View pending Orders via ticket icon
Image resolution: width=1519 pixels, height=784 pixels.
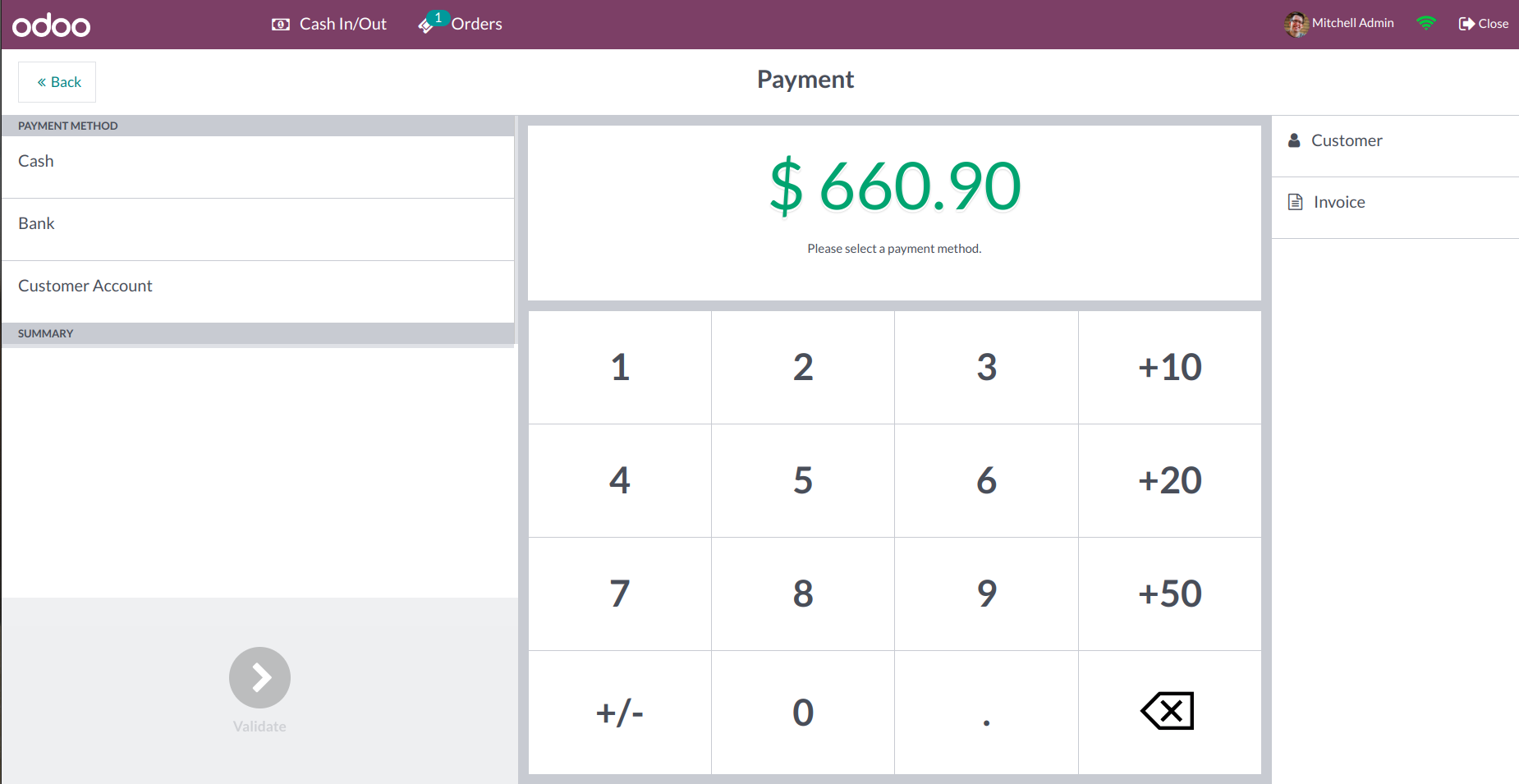(460, 23)
